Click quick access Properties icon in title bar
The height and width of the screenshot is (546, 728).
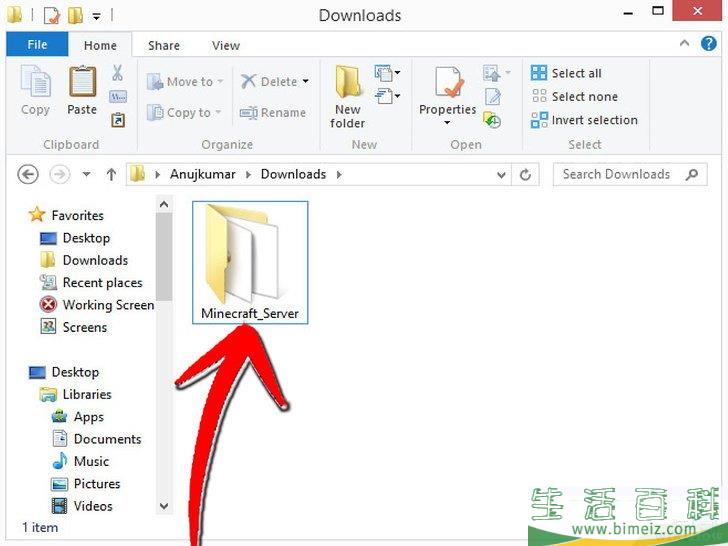[52, 16]
